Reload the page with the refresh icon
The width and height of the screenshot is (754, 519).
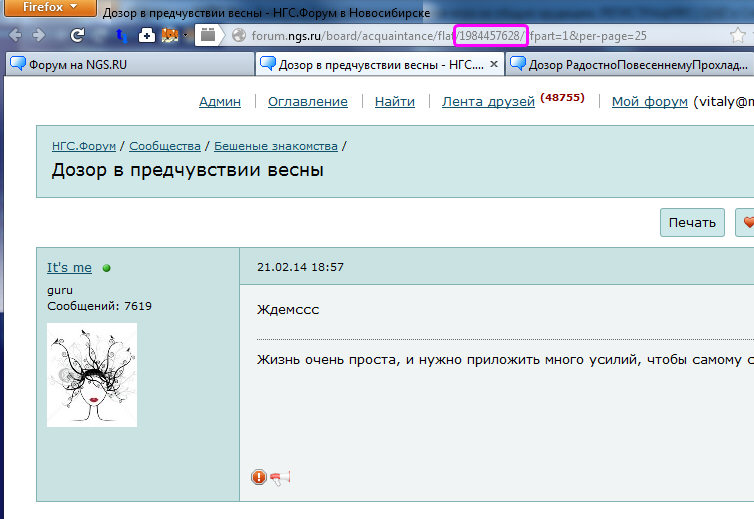click(x=77, y=35)
